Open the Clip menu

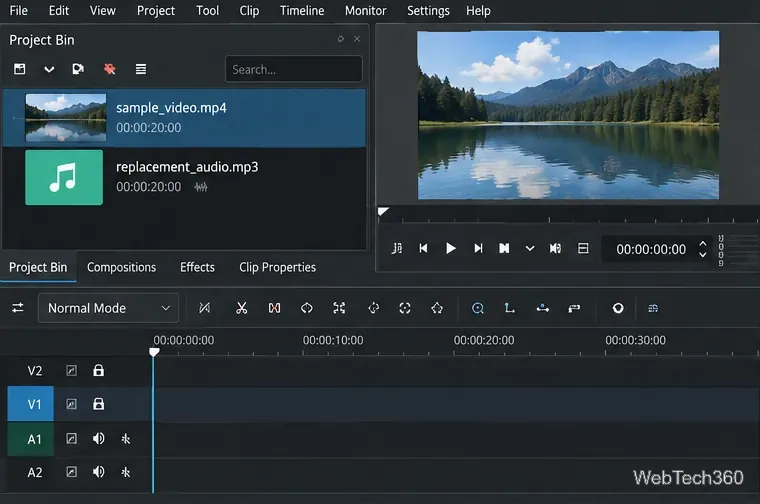(249, 11)
